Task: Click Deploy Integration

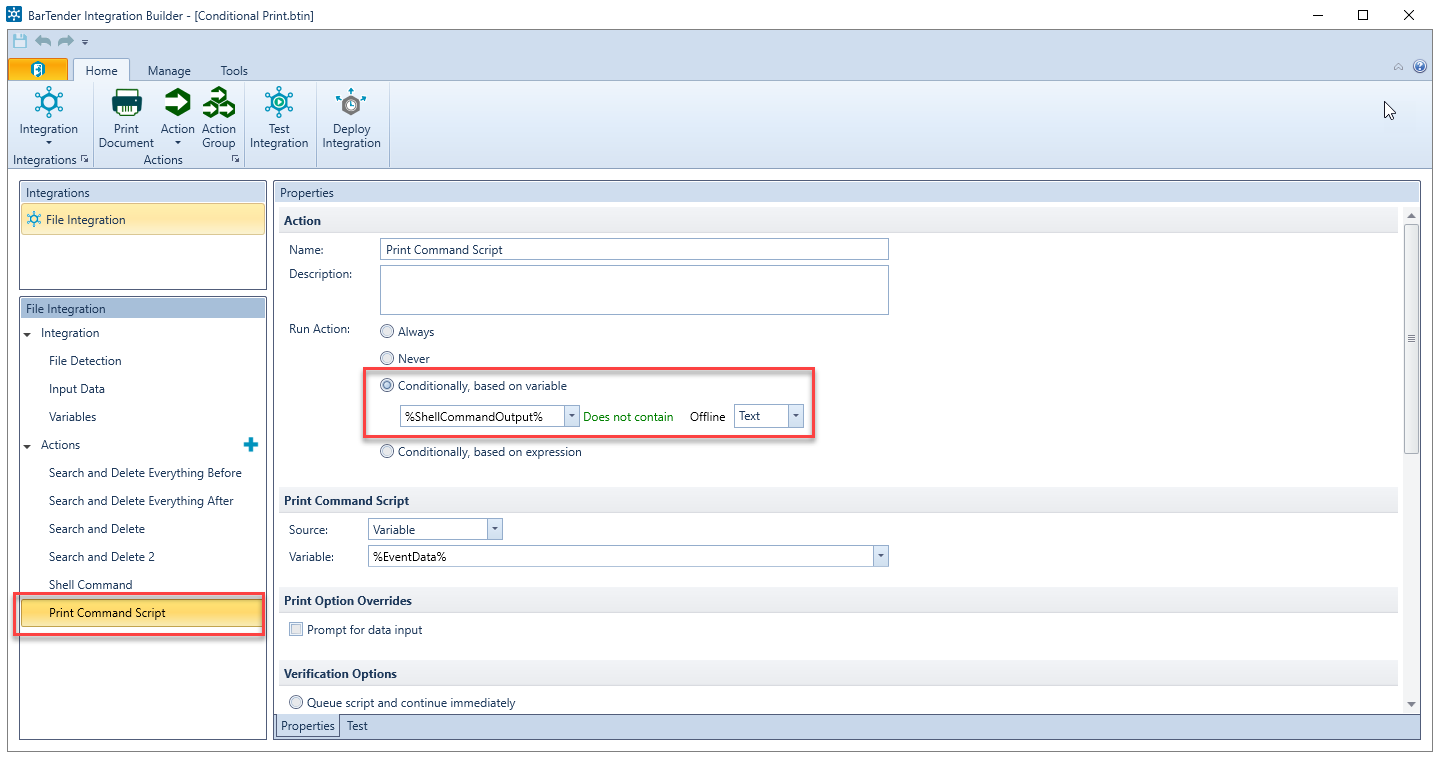Action: (351, 118)
